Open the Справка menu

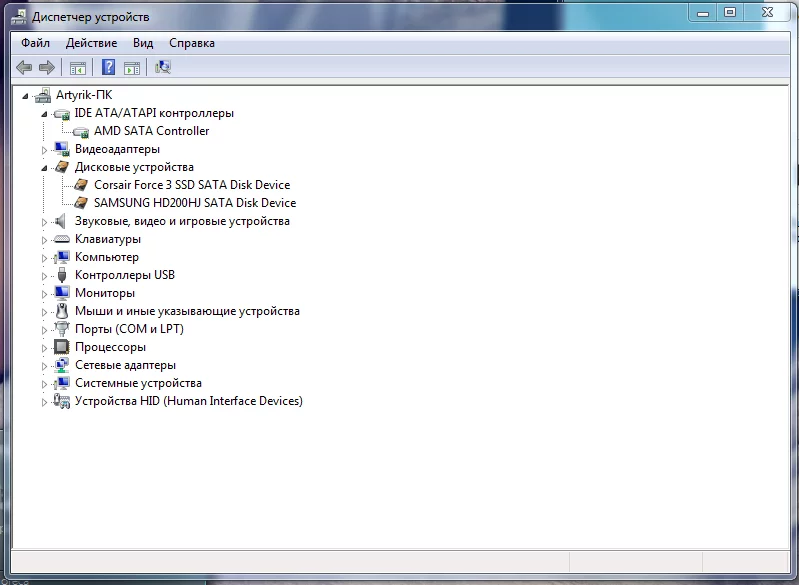pos(192,43)
